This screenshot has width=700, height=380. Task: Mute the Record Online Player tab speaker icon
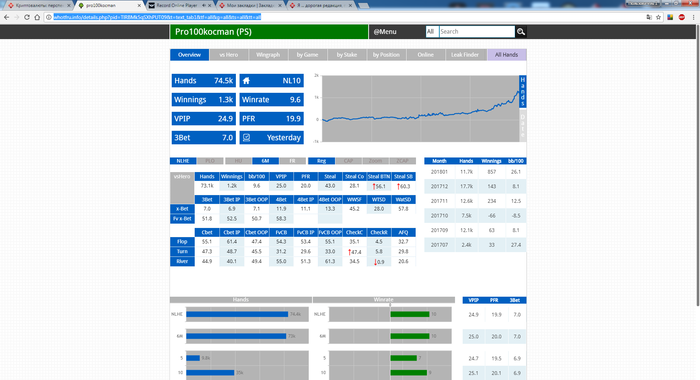204,5
